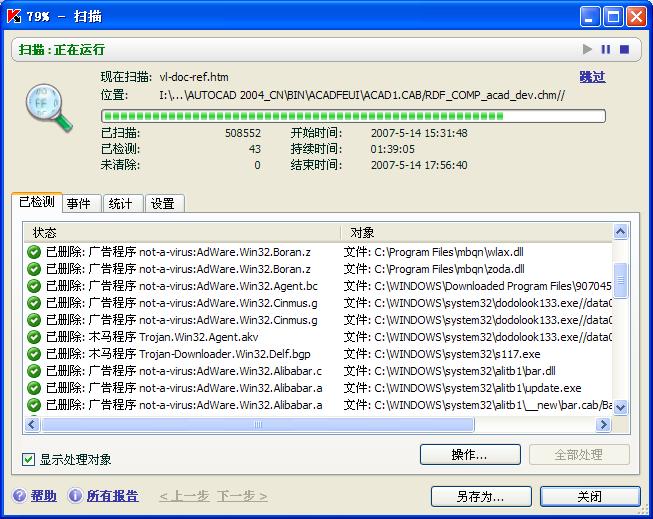
Task: Click the 上一步 previous link
Action: (x=184, y=496)
